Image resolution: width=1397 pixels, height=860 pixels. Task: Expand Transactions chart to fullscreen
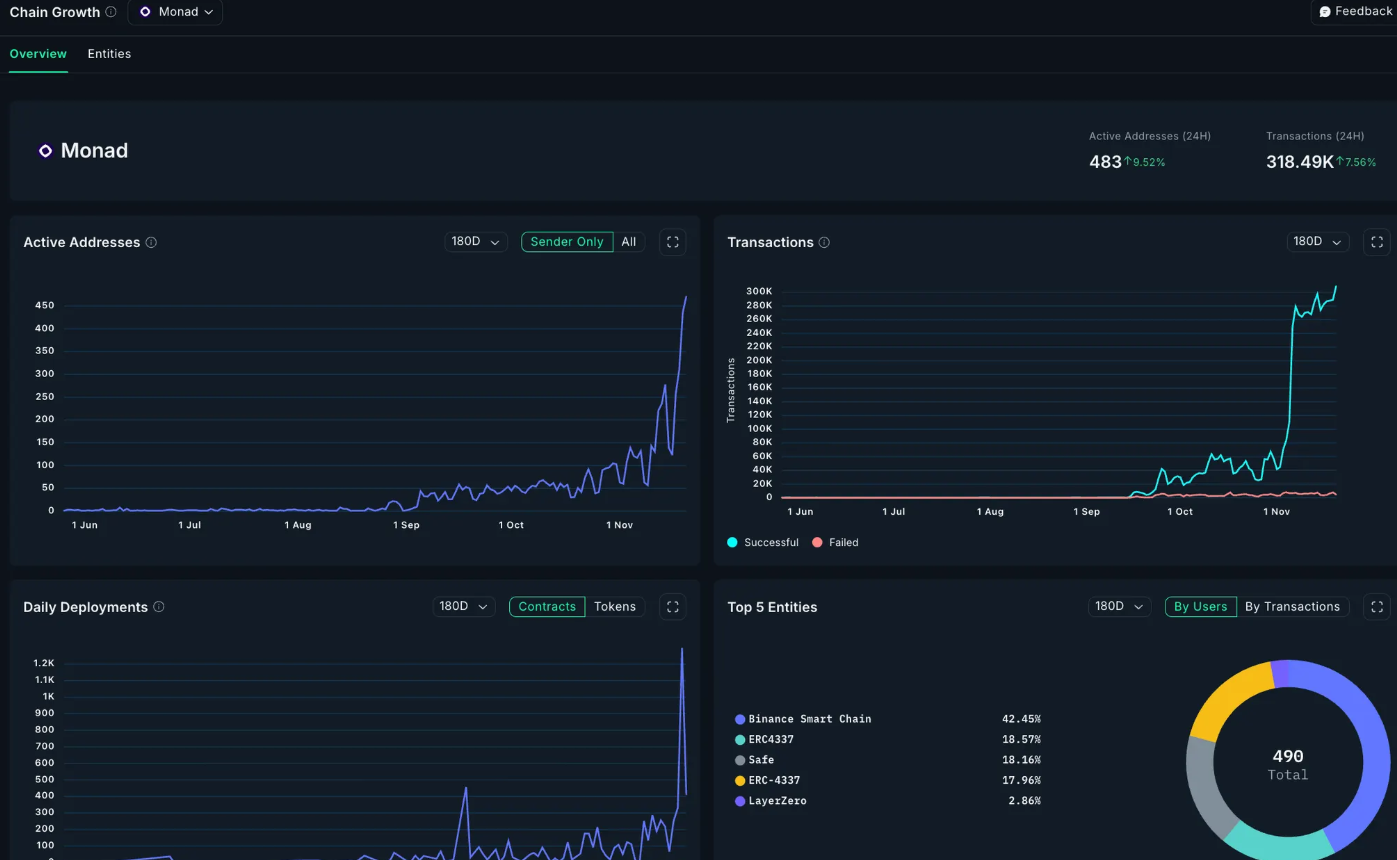[x=1377, y=242]
